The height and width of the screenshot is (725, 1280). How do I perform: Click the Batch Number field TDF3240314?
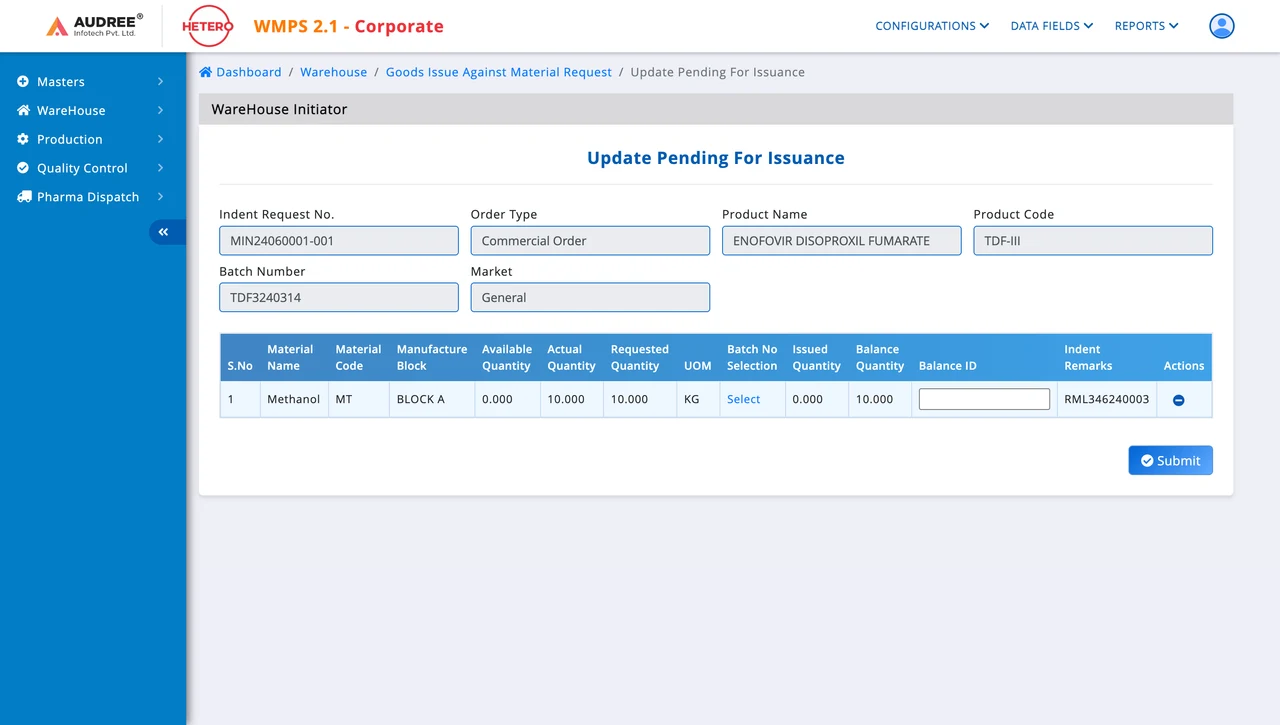339,297
